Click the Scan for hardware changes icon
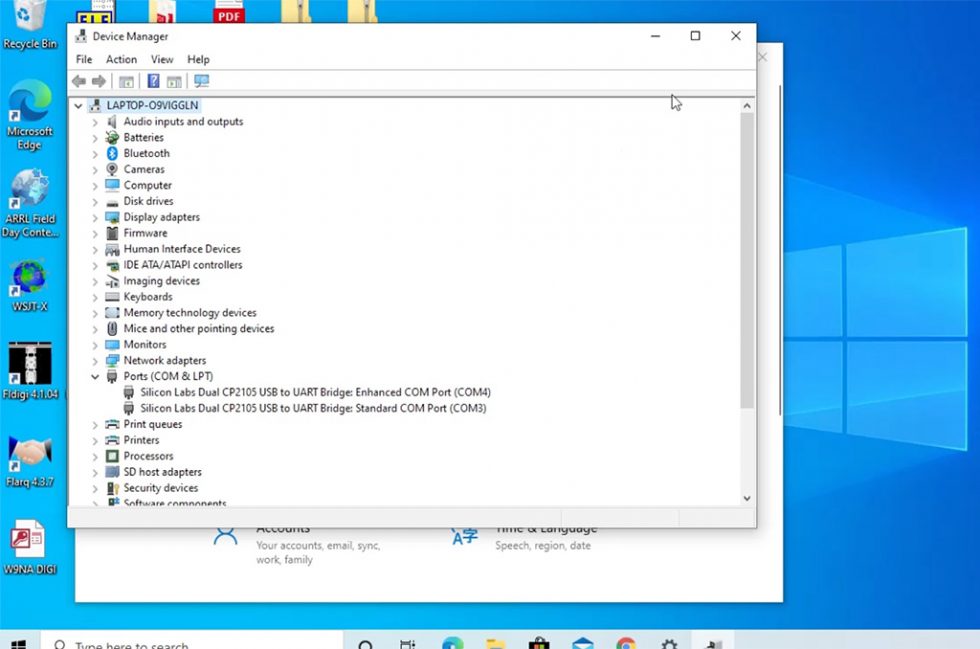The height and width of the screenshot is (649, 980). pyautogui.click(x=202, y=81)
